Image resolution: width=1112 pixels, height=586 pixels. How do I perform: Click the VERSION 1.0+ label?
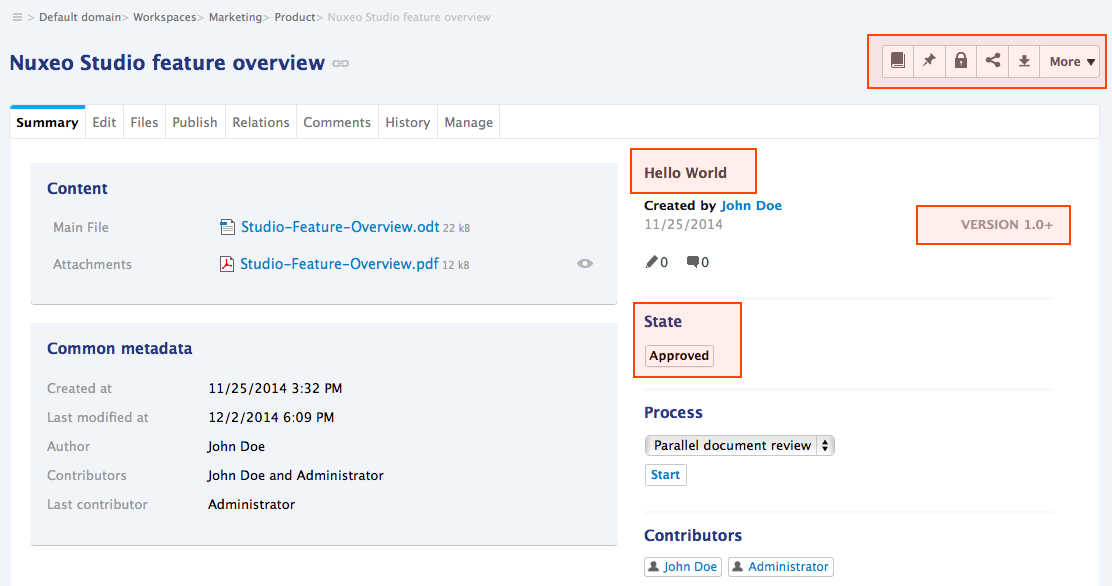click(1007, 224)
